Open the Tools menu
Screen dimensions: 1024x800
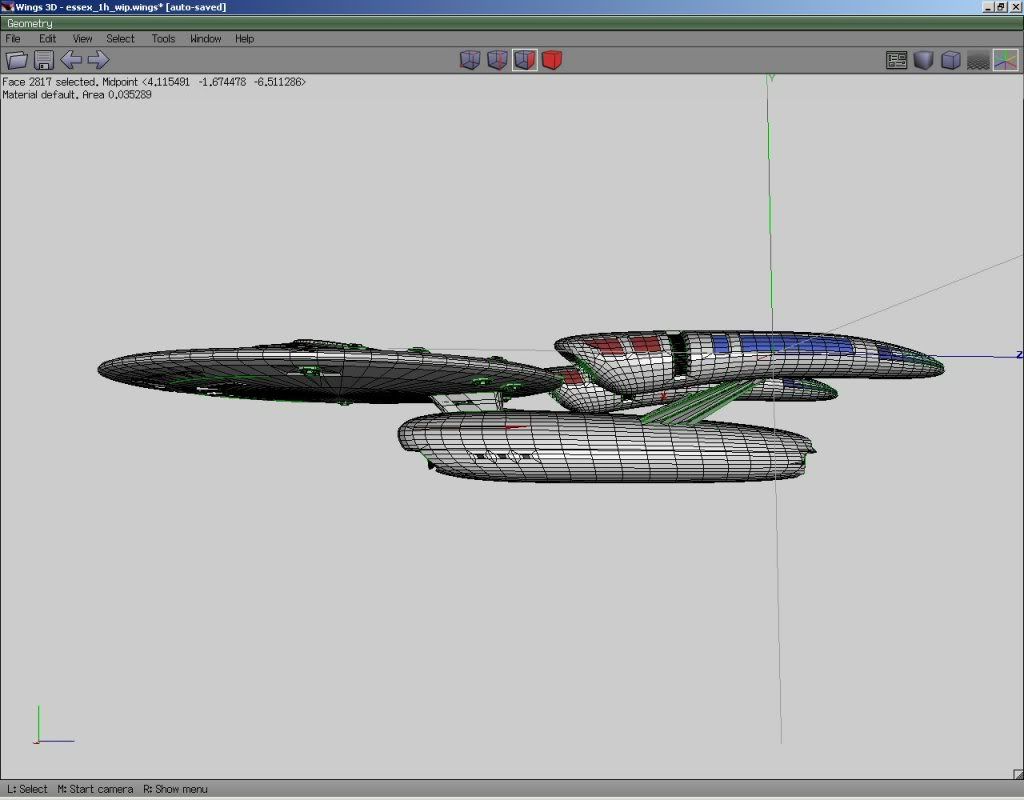pos(163,39)
